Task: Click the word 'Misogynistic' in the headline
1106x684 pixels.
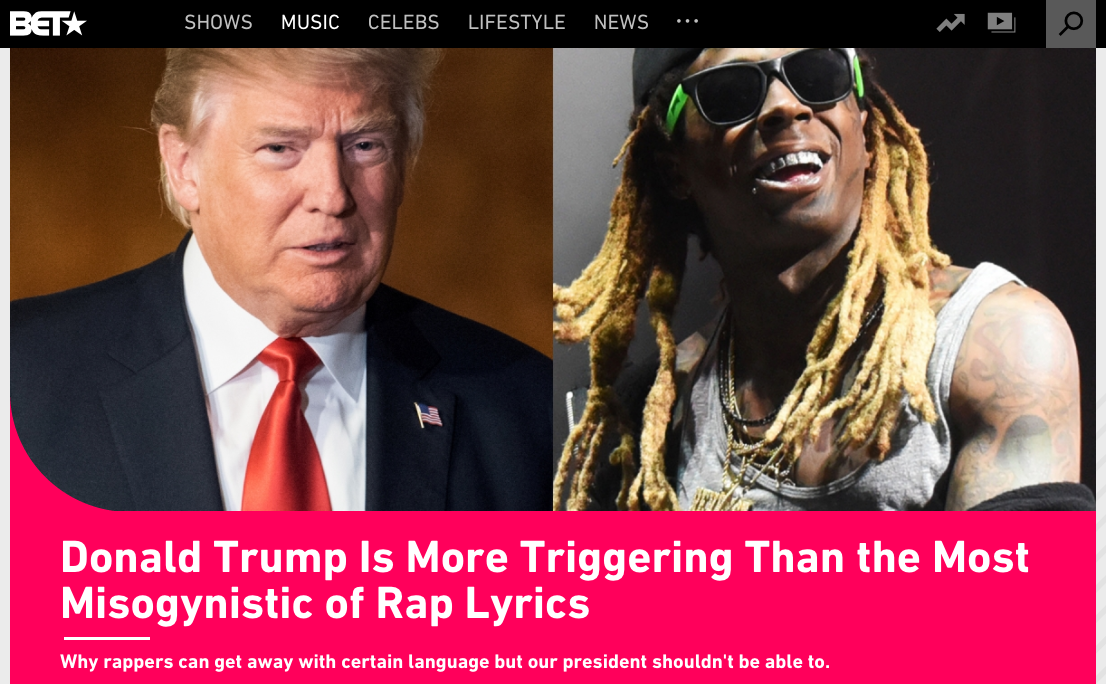Action: [x=187, y=604]
